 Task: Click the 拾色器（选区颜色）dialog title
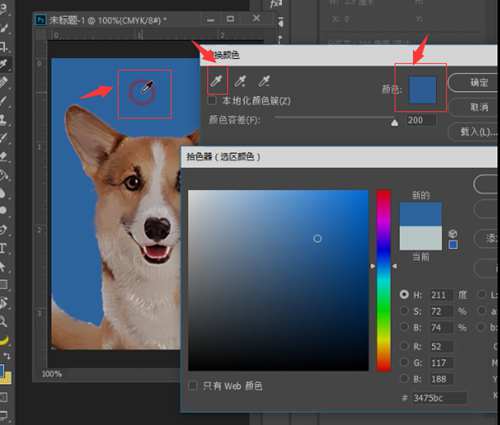(x=223, y=156)
